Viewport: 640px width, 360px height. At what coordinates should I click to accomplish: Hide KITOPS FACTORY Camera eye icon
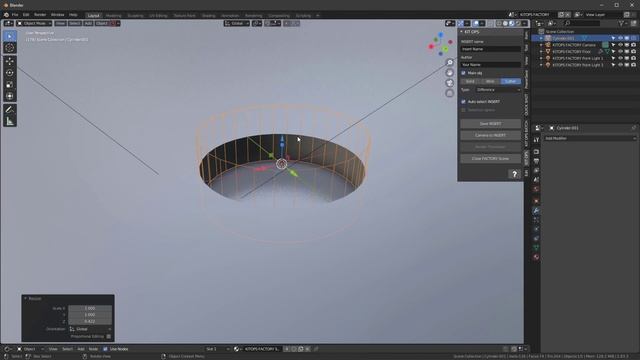[620, 45]
